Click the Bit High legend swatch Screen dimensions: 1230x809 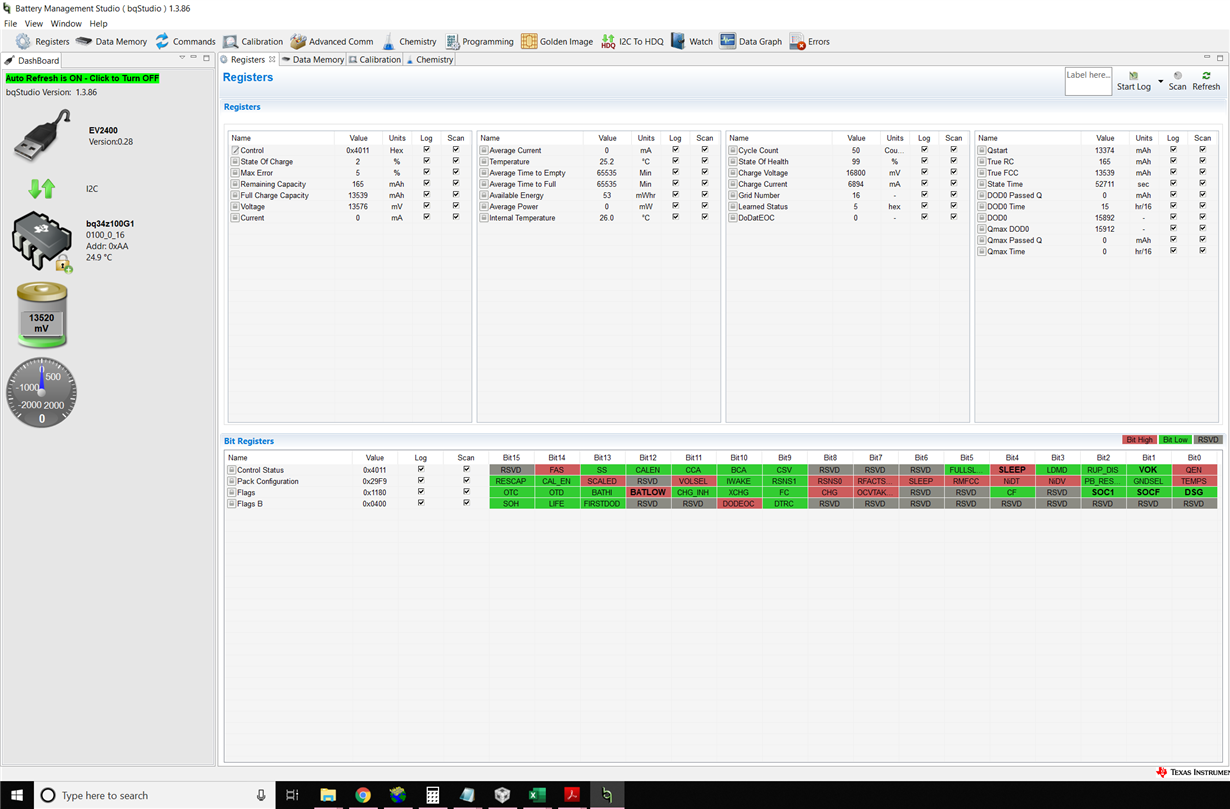click(x=1139, y=440)
